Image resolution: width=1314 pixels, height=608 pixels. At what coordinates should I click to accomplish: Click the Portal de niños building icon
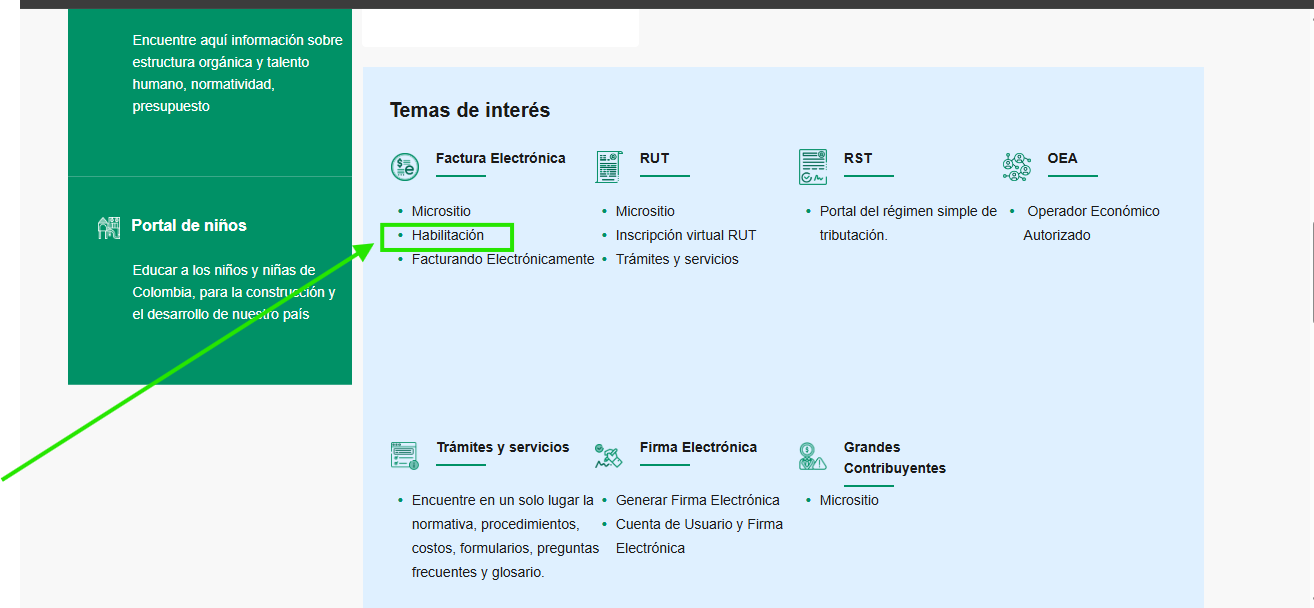[x=109, y=227]
